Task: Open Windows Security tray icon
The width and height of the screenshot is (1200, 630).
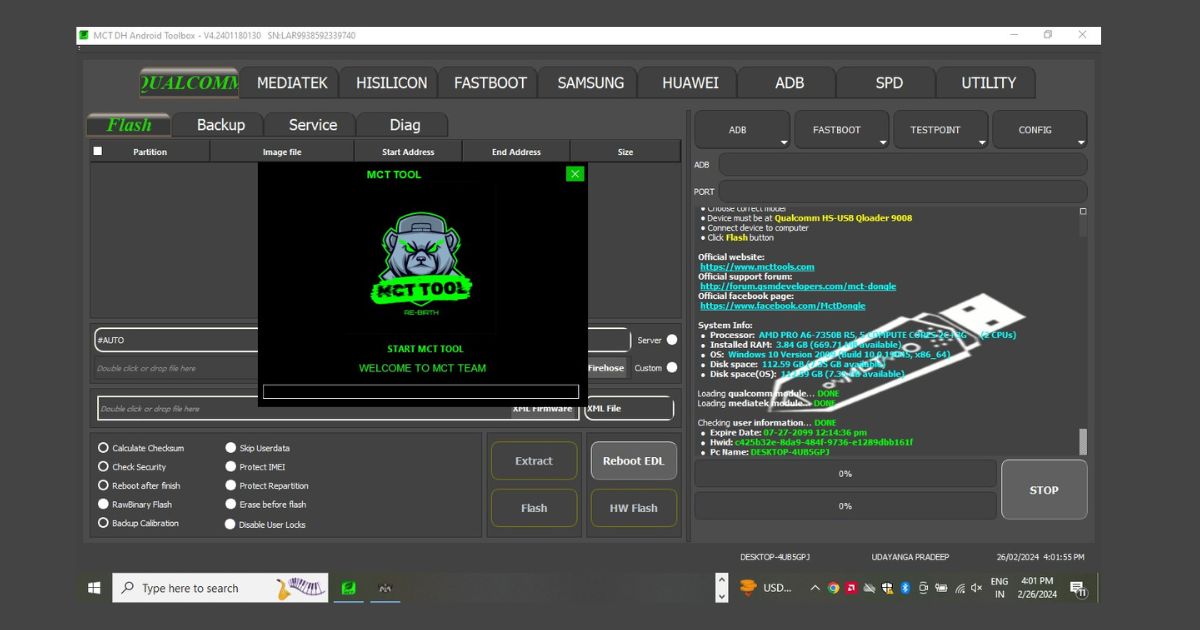Action: [887, 588]
